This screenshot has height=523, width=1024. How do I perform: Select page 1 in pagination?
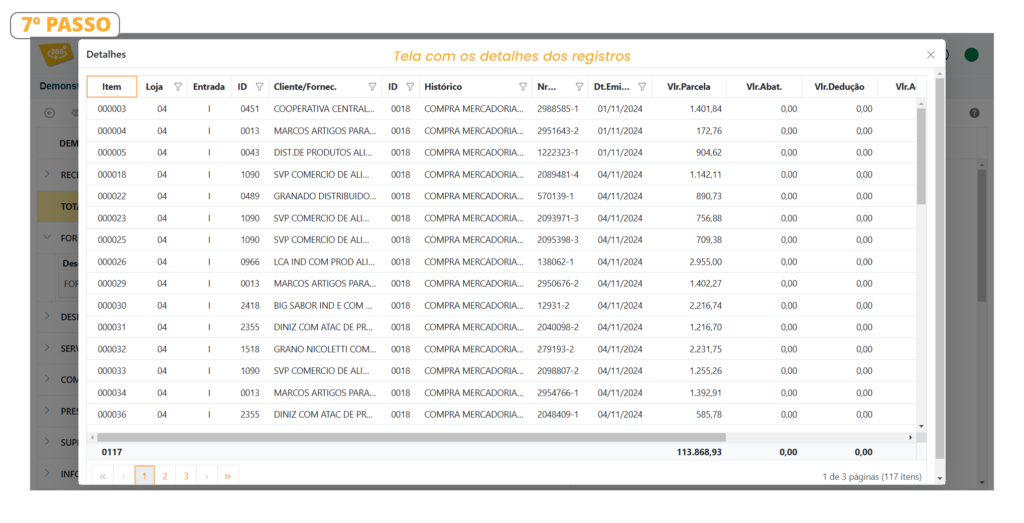pos(144,476)
